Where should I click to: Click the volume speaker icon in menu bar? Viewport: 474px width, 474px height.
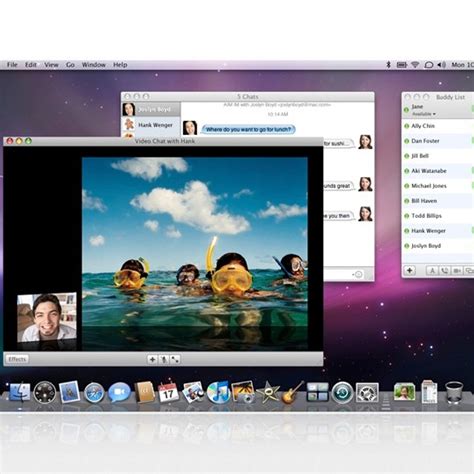click(x=442, y=65)
